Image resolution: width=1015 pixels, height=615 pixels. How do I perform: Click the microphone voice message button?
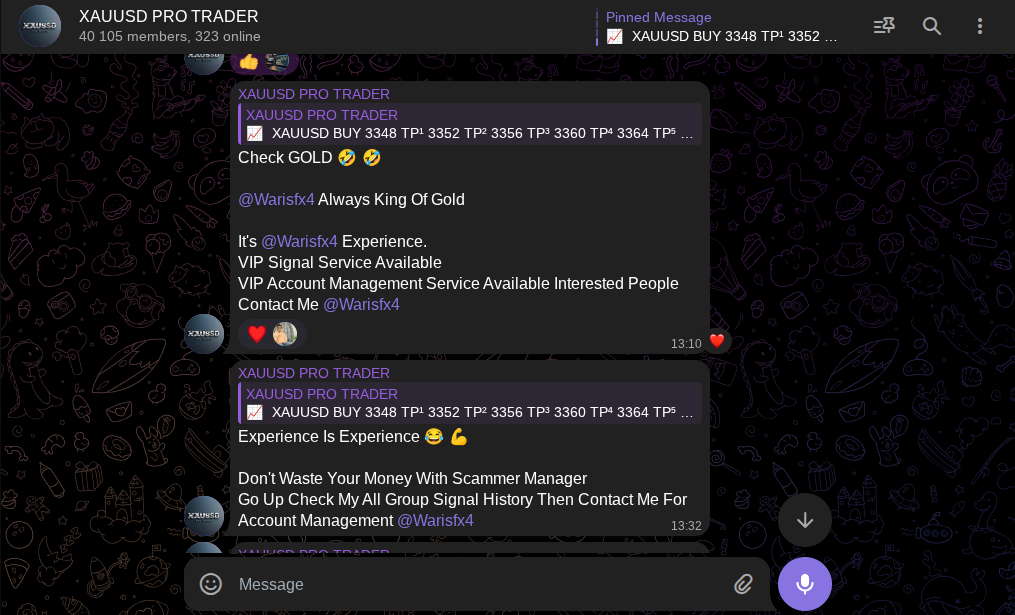coord(805,584)
